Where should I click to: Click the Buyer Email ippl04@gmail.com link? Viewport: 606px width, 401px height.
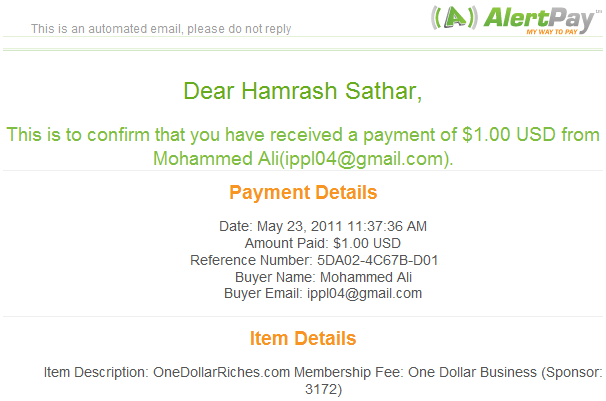click(364, 294)
